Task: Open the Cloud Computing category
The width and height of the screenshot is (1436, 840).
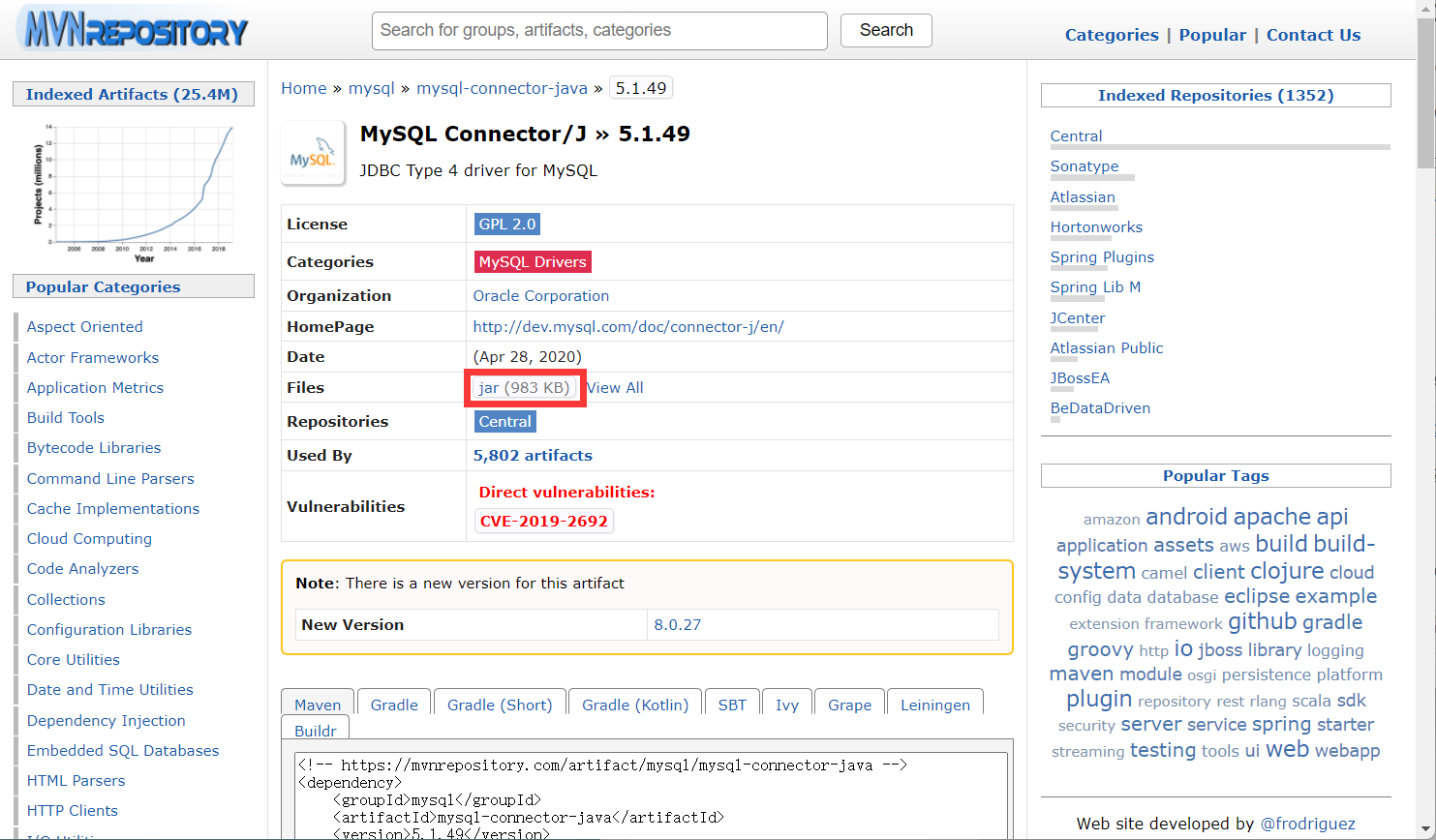Action: (89, 539)
